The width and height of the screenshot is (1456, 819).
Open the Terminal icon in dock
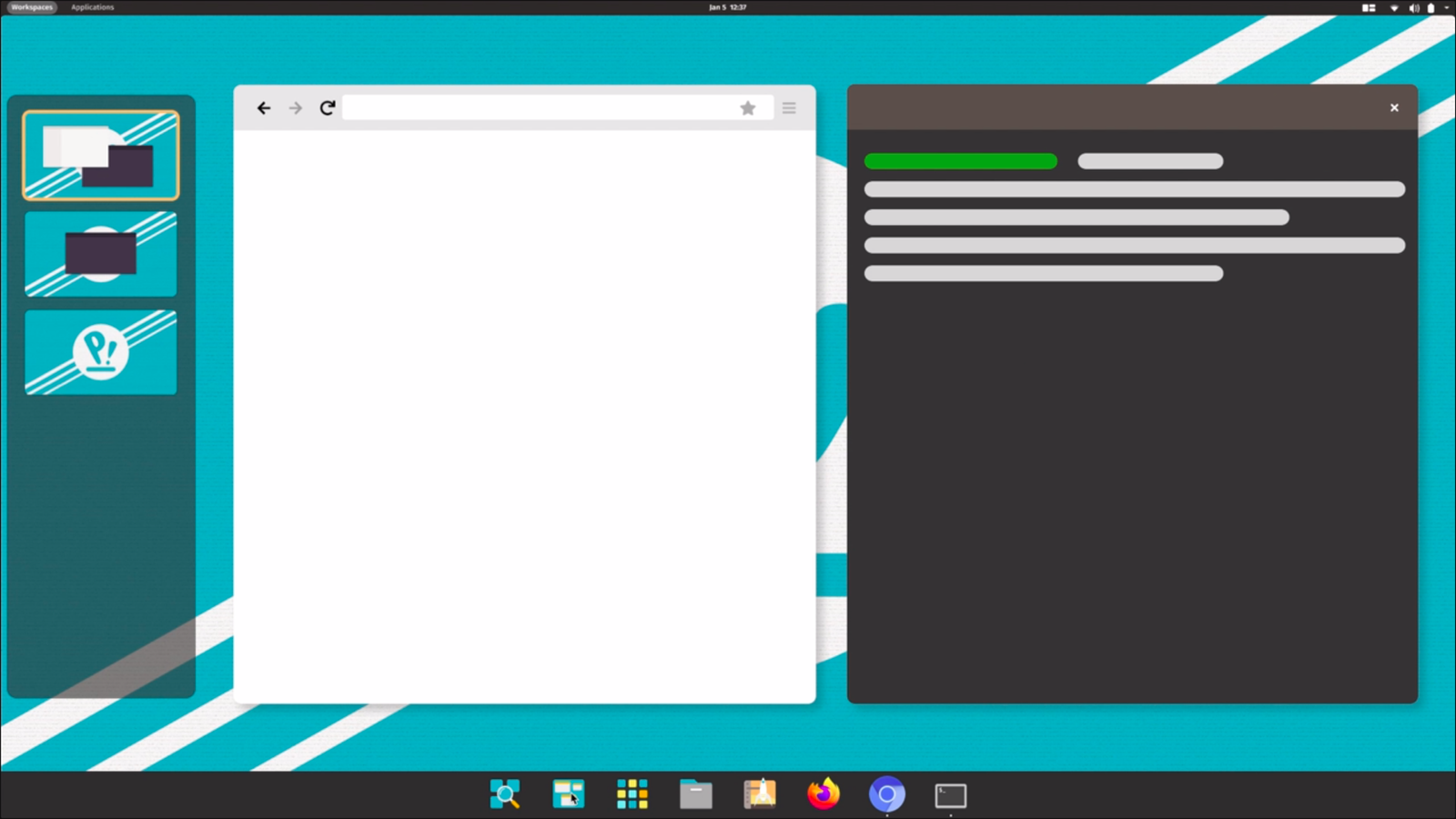click(951, 795)
